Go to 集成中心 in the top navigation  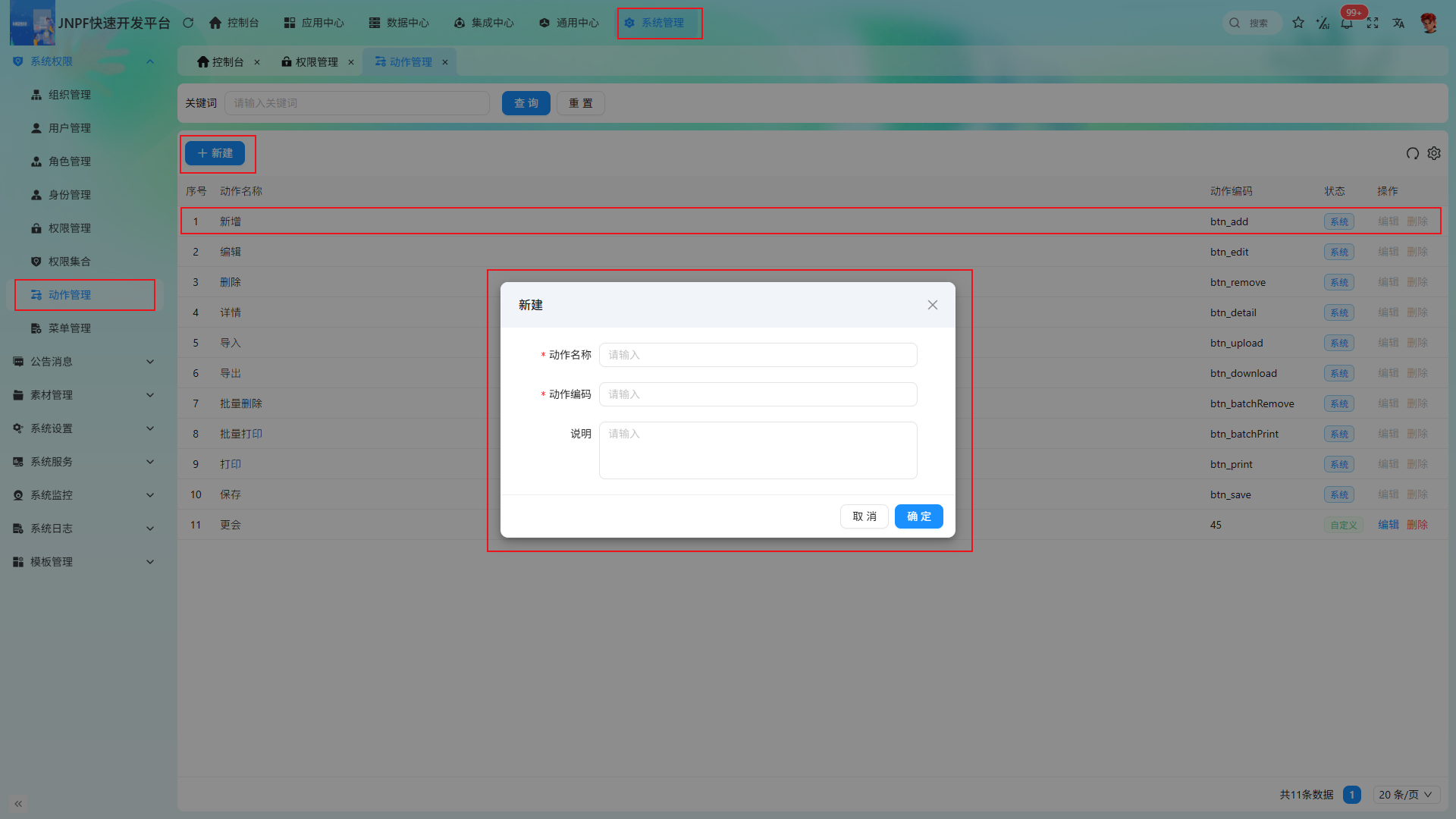coord(484,23)
